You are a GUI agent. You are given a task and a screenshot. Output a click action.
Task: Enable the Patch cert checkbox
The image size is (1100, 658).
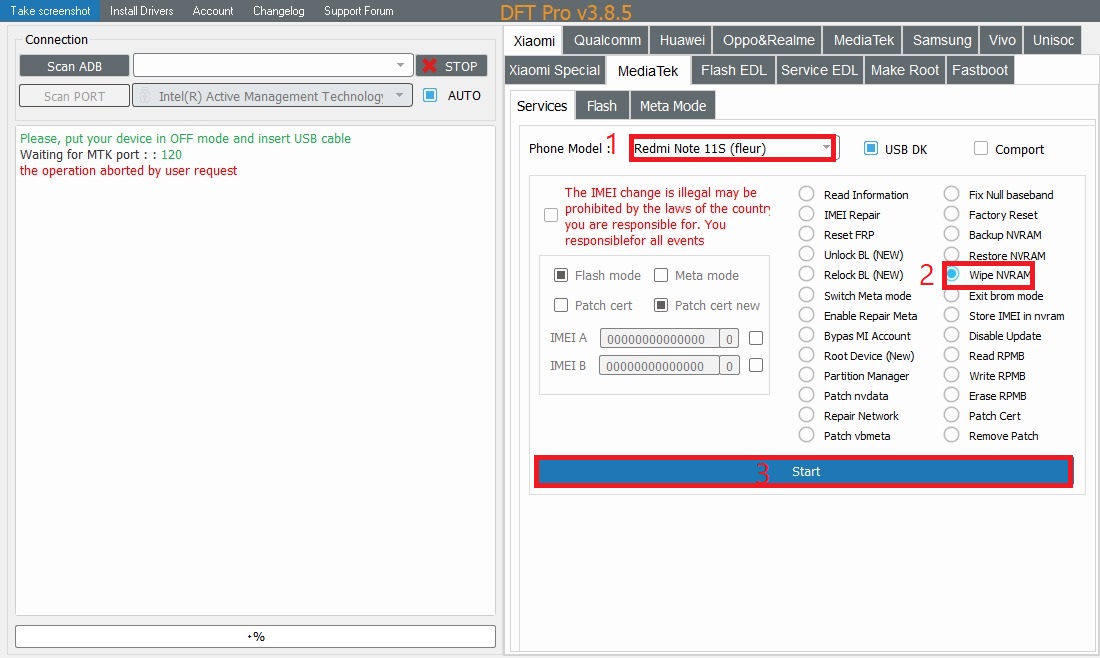[x=561, y=305]
